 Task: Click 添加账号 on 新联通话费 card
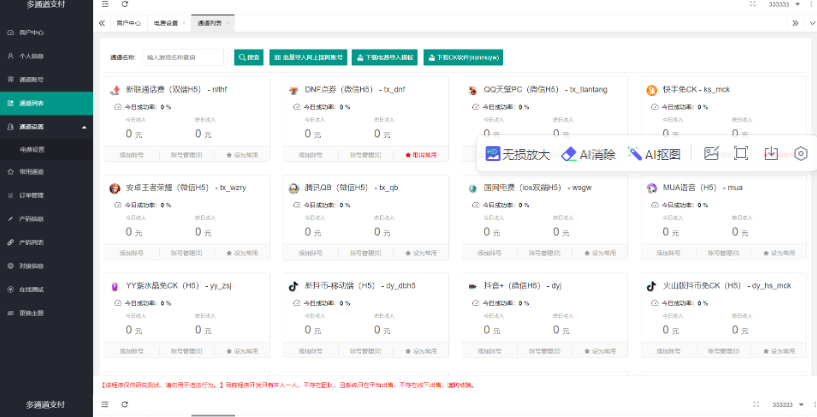131,155
